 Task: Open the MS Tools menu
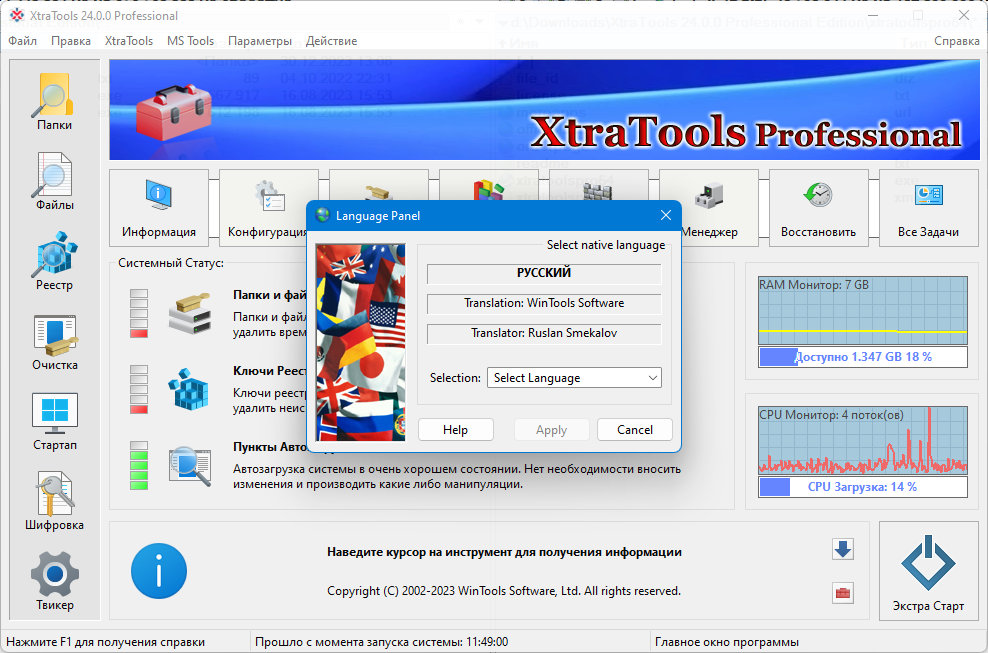[190, 41]
